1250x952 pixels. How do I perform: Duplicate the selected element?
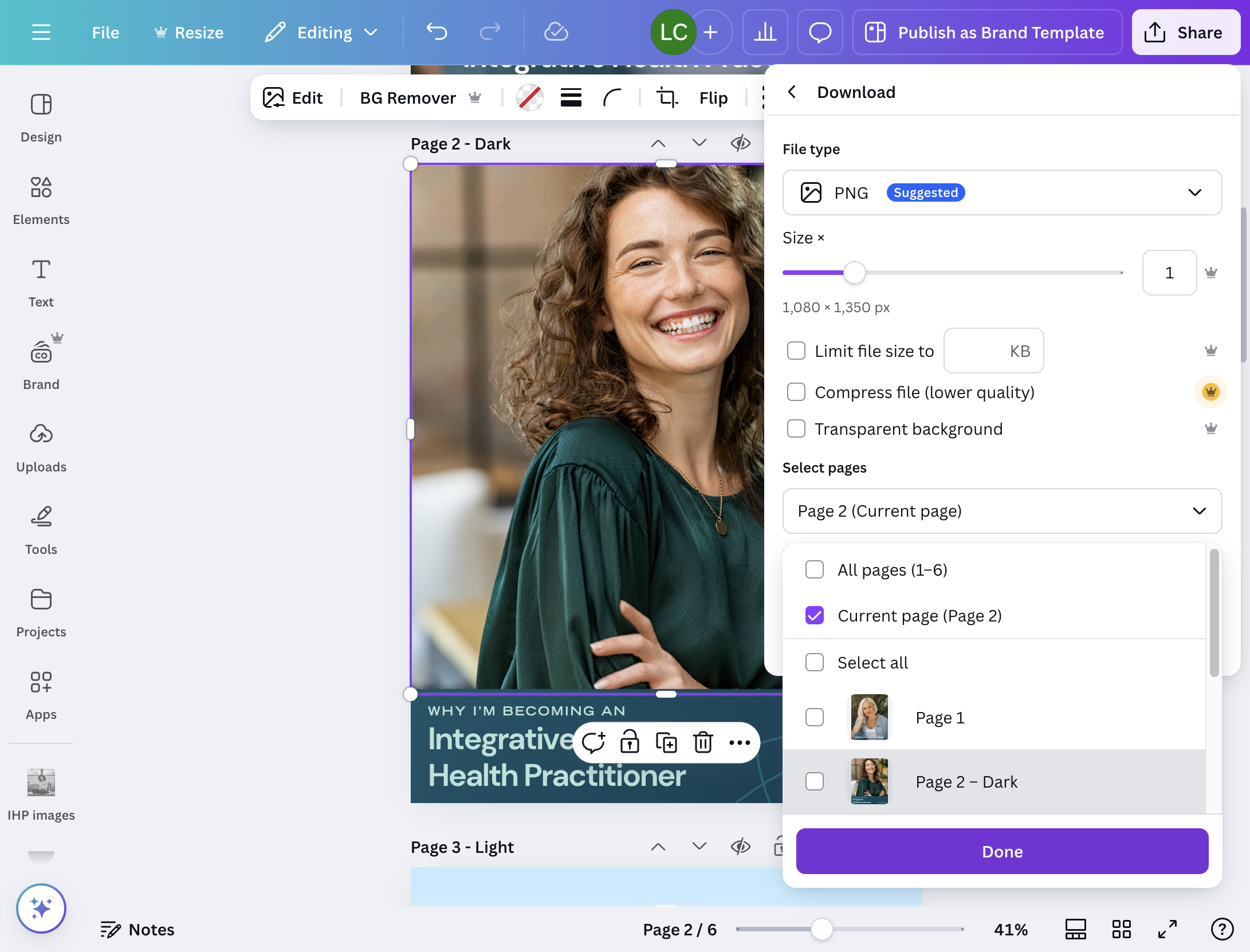tap(666, 742)
